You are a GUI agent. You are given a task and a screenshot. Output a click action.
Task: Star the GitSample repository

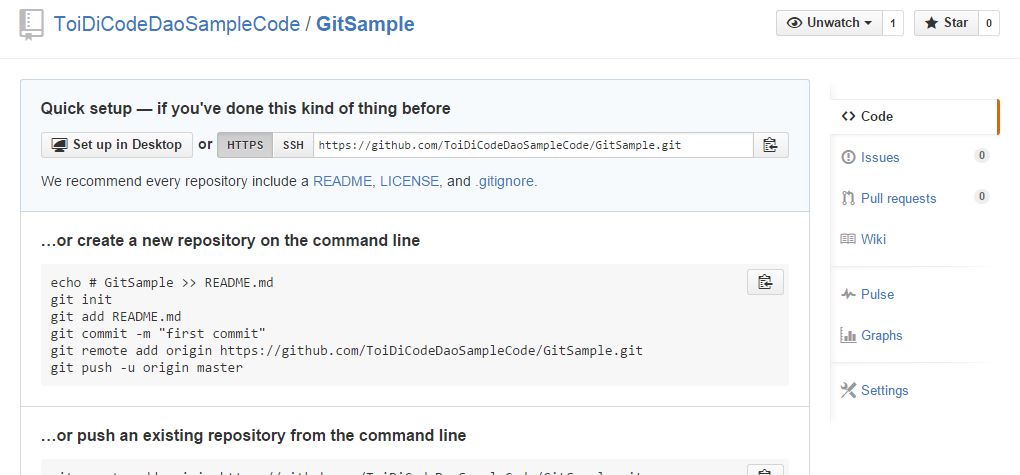(x=946, y=23)
